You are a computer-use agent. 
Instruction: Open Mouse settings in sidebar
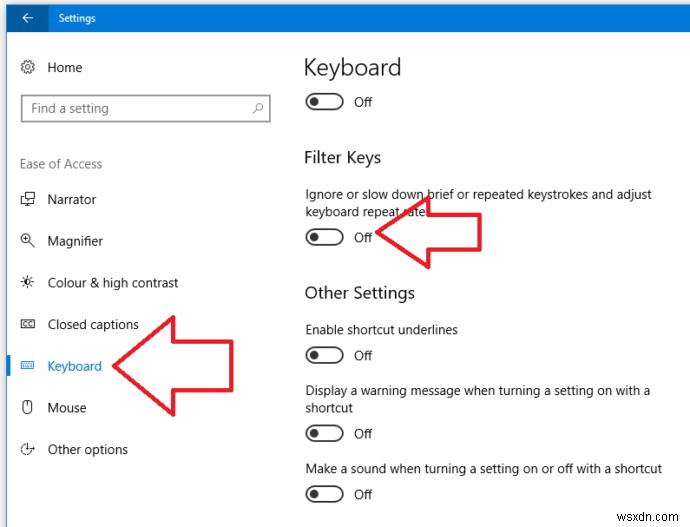tap(66, 408)
